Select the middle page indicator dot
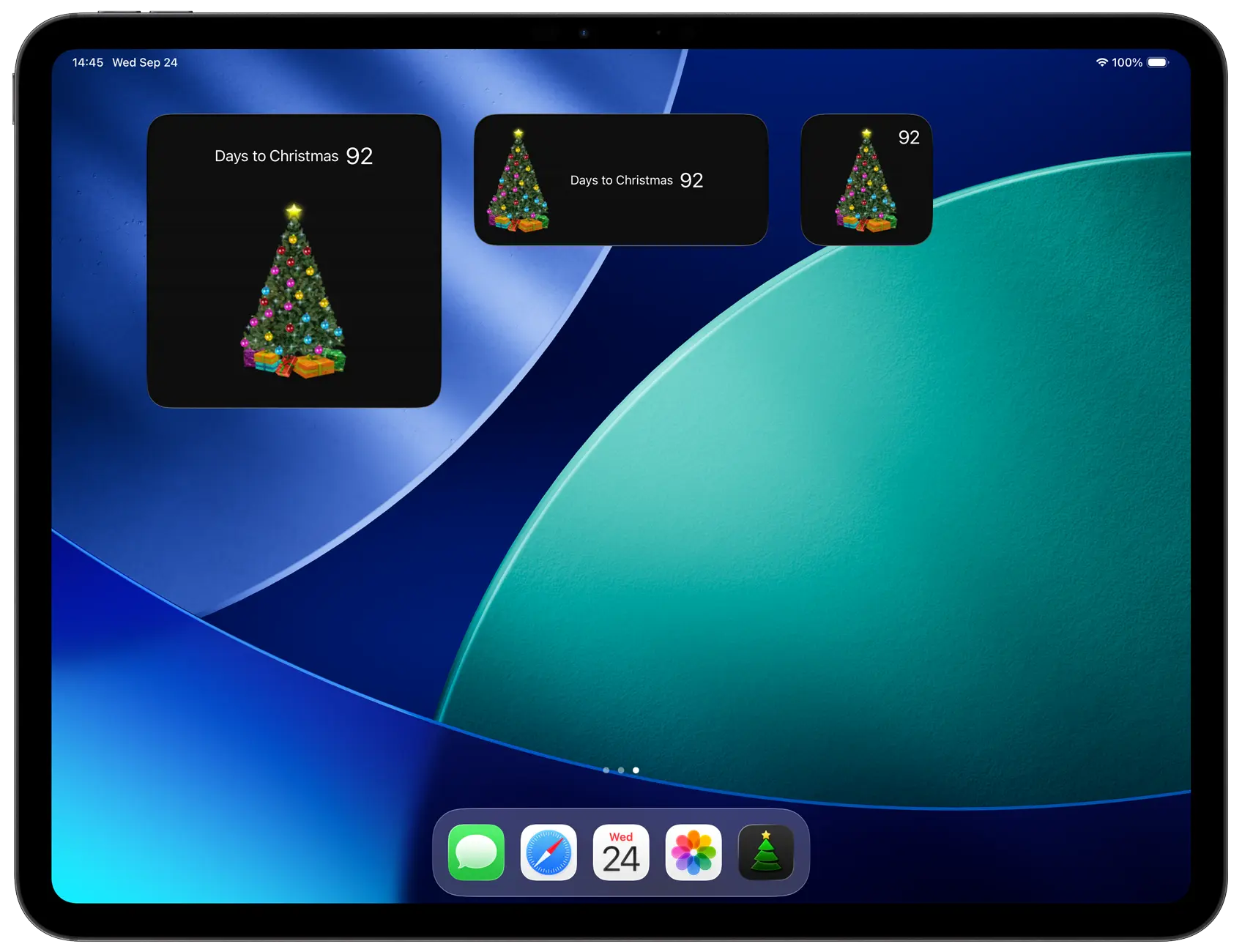 tap(621, 770)
